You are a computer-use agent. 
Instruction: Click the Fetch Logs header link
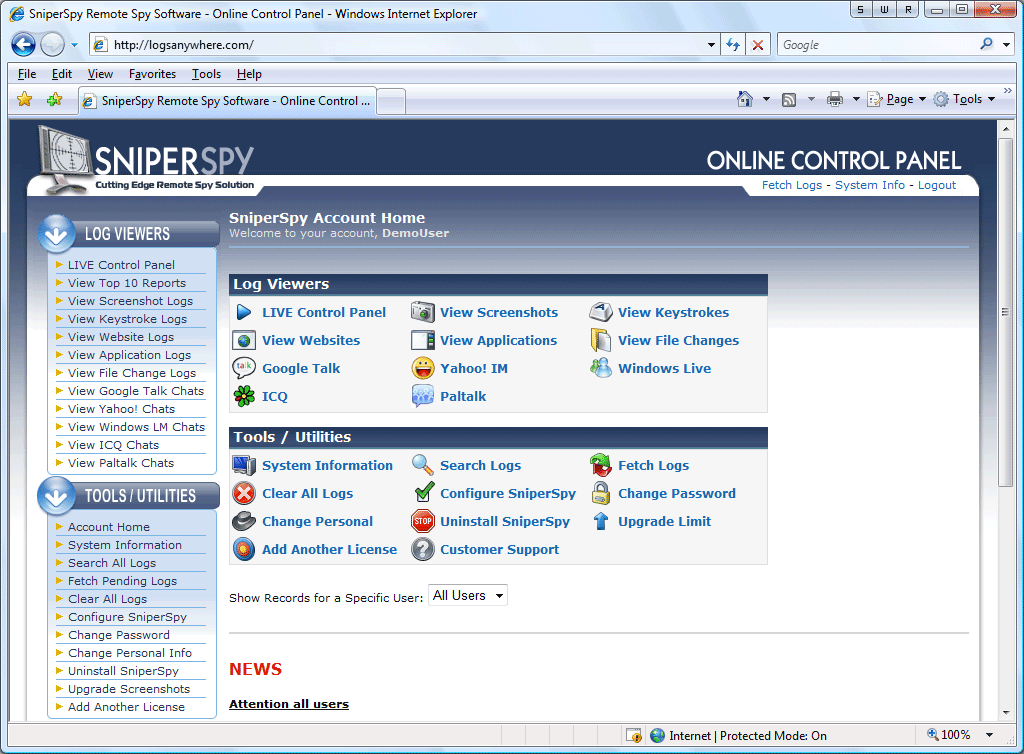point(792,185)
